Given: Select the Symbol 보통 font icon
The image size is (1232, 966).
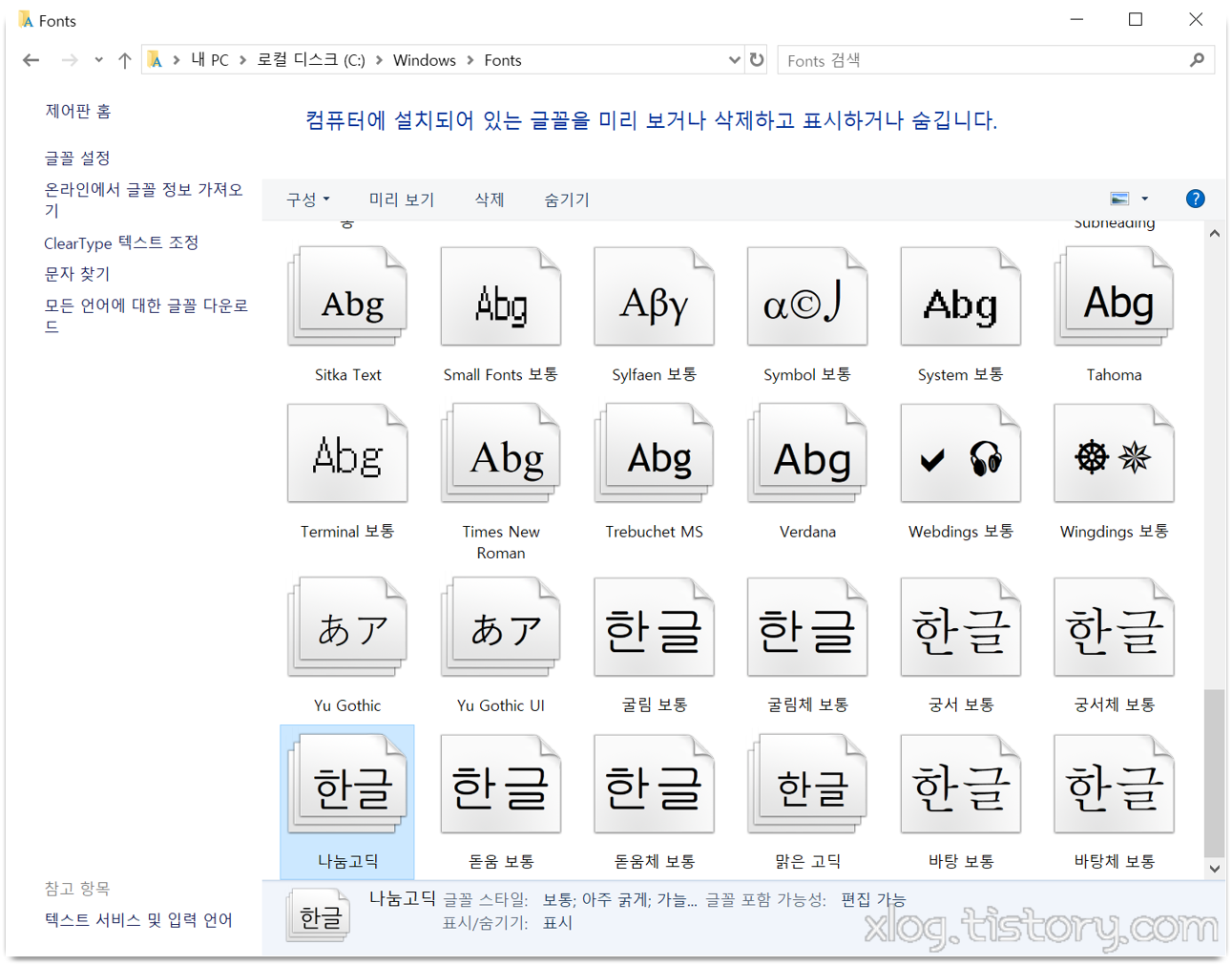Looking at the screenshot, I should tap(807, 297).
